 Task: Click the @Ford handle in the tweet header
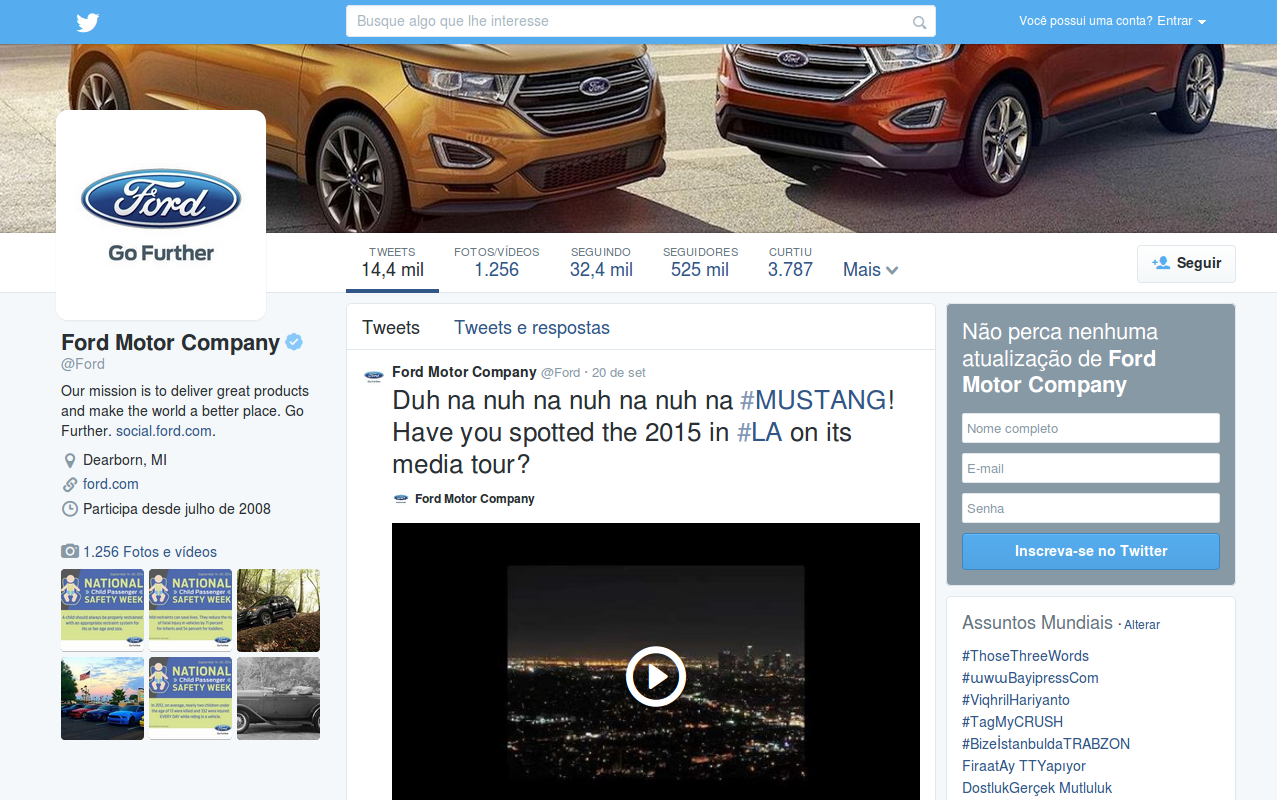(560, 373)
